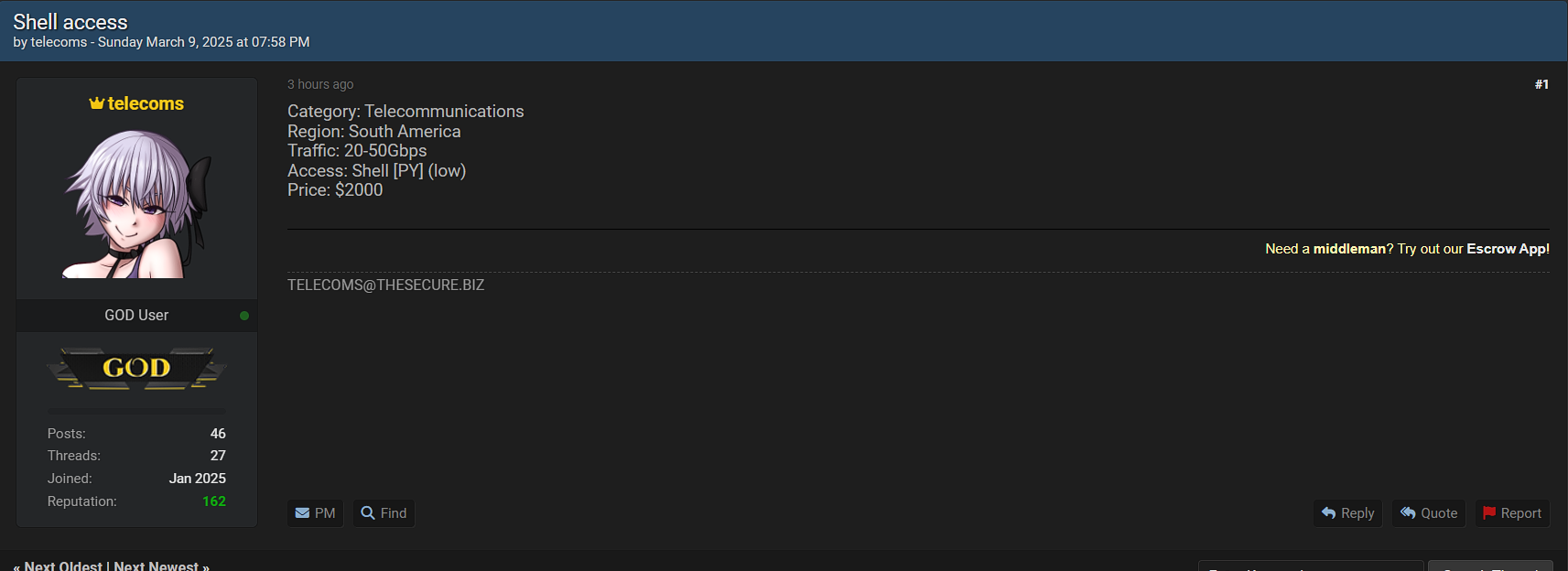Click the red Report flag icon

tap(1489, 513)
